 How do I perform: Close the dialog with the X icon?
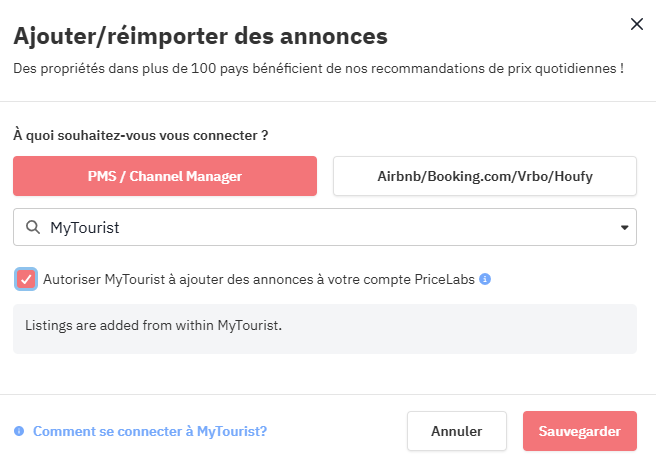pyautogui.click(x=636, y=24)
